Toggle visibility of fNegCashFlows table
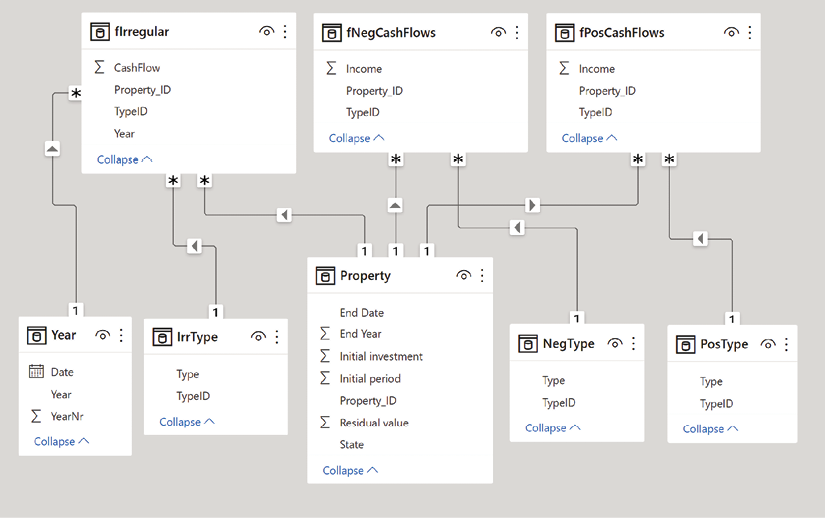Image resolution: width=825 pixels, height=518 pixels. [498, 33]
